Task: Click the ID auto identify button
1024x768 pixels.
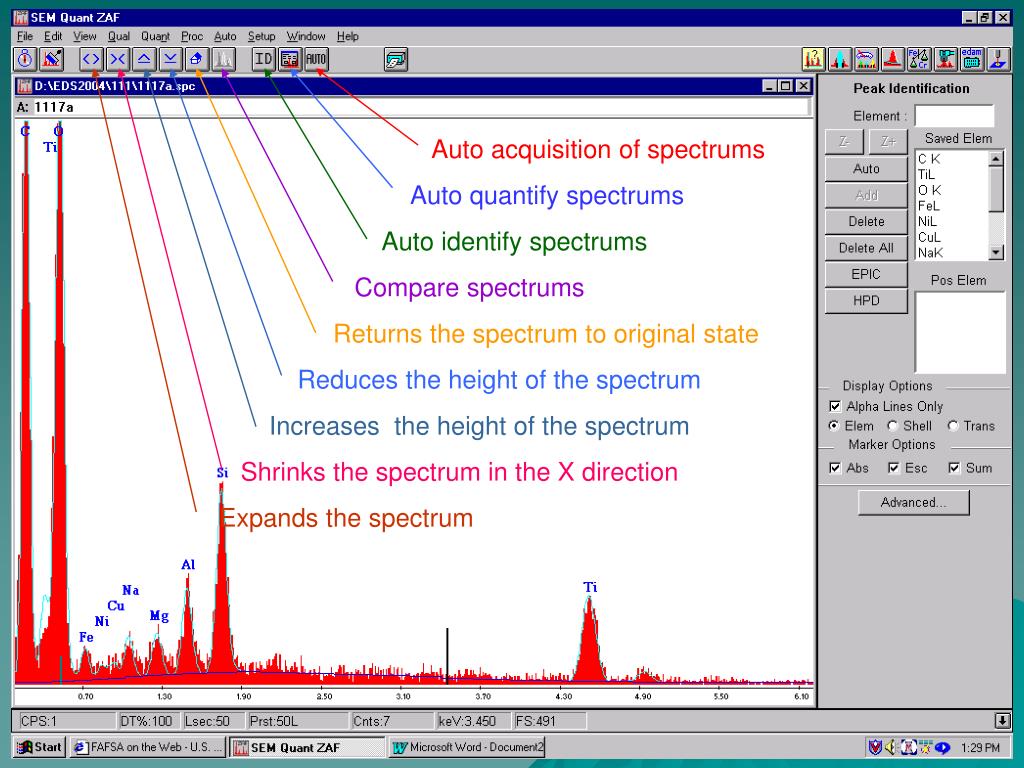Action: coord(263,59)
